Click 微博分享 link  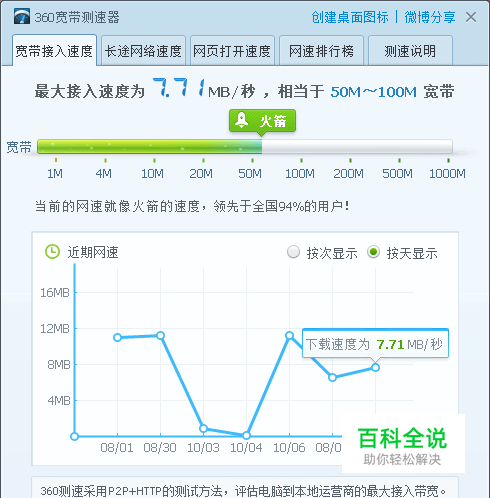430,17
